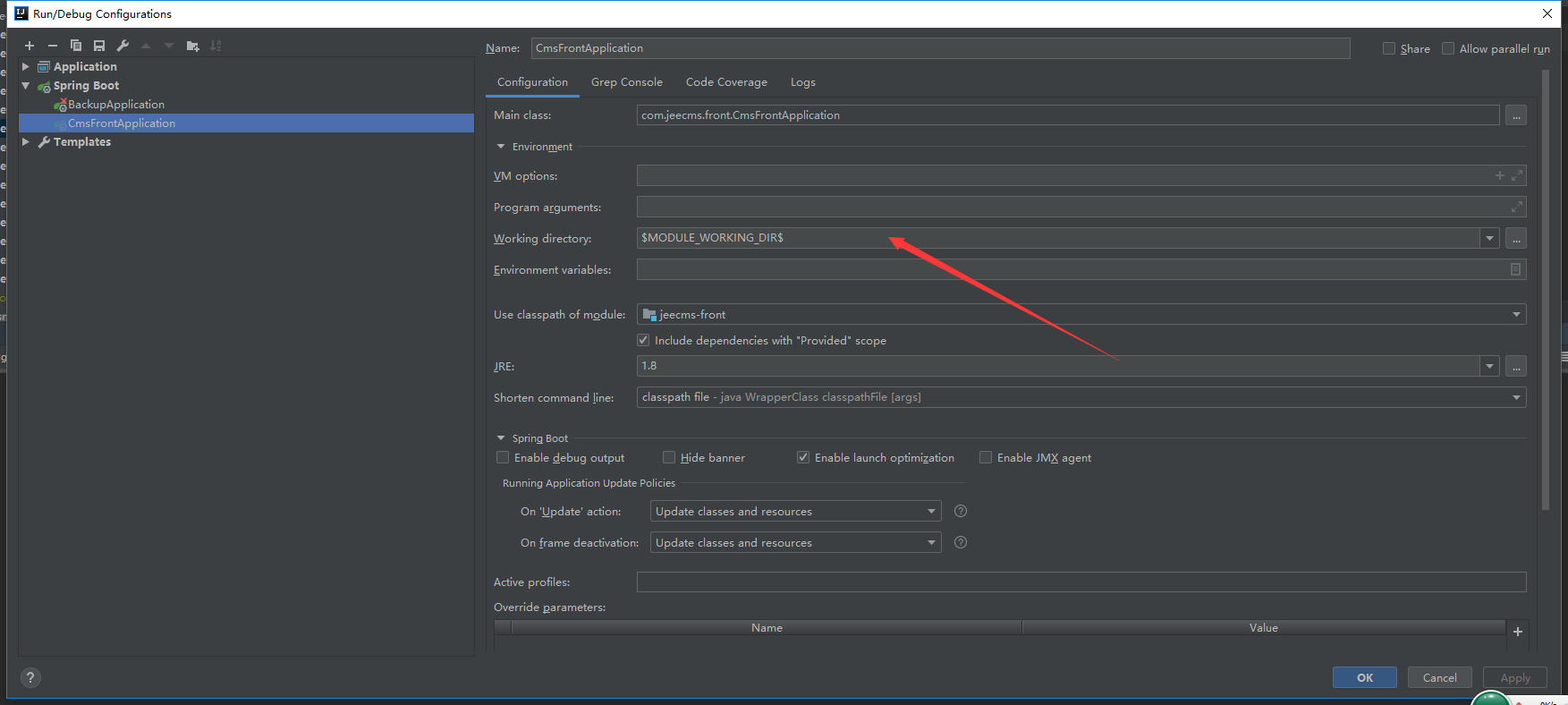This screenshot has width=1568, height=705.
Task: Click the Add New Configuration plus icon
Action: [x=30, y=46]
